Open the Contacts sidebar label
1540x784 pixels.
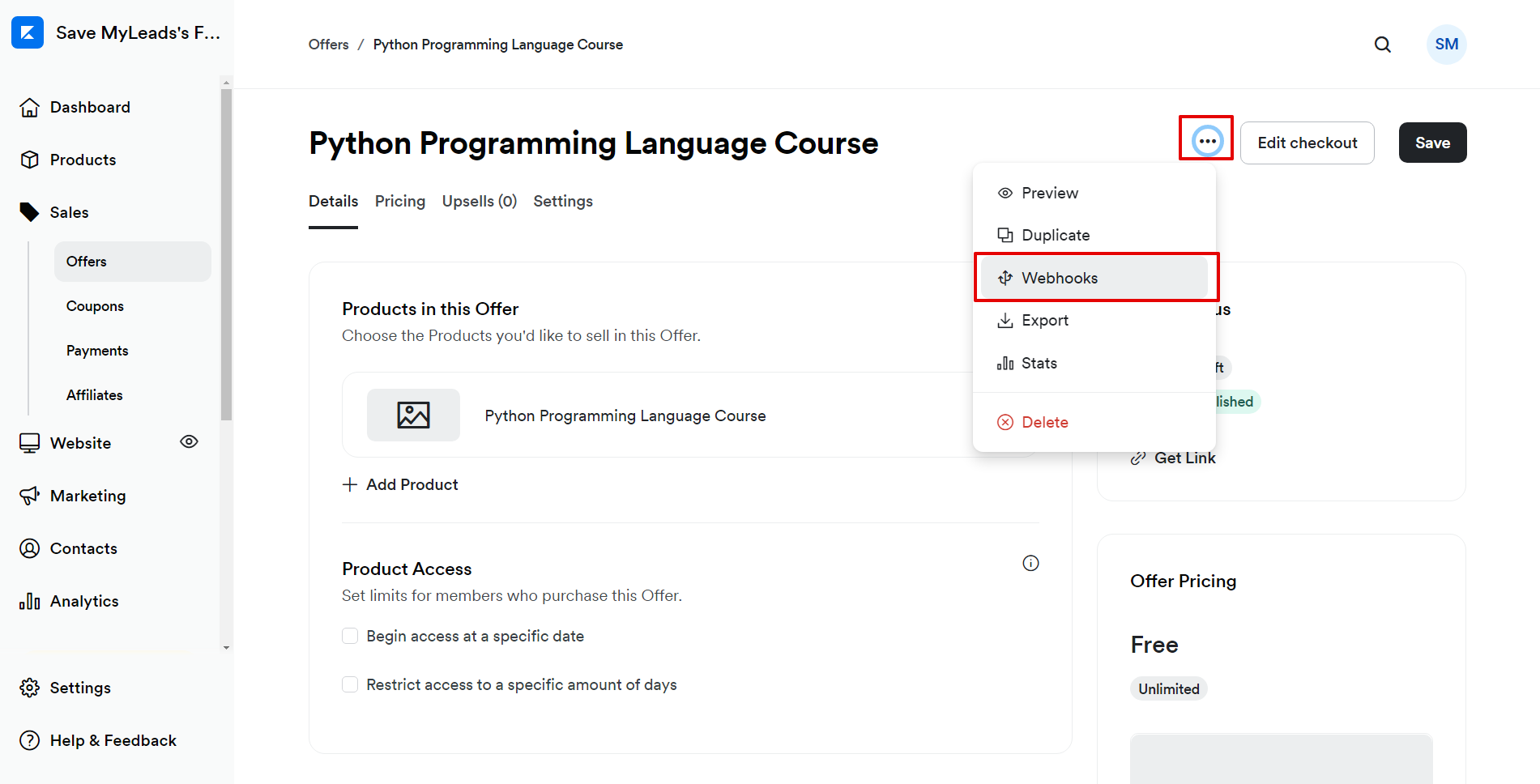[83, 548]
